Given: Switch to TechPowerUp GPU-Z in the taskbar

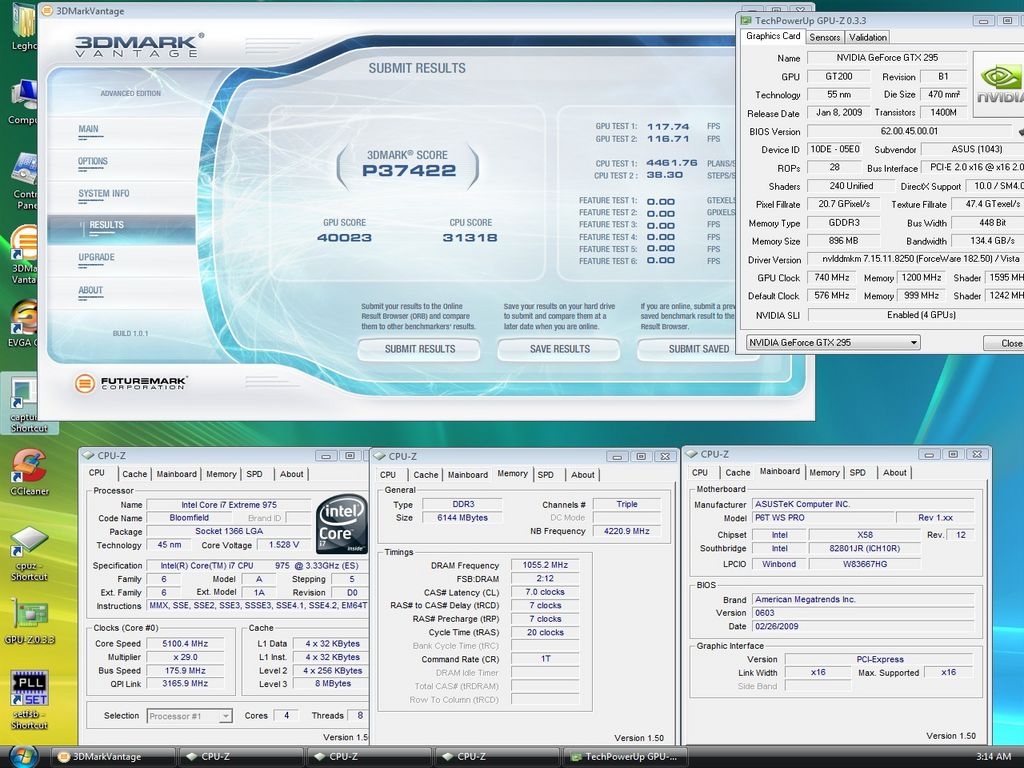Looking at the screenshot, I should (627, 756).
